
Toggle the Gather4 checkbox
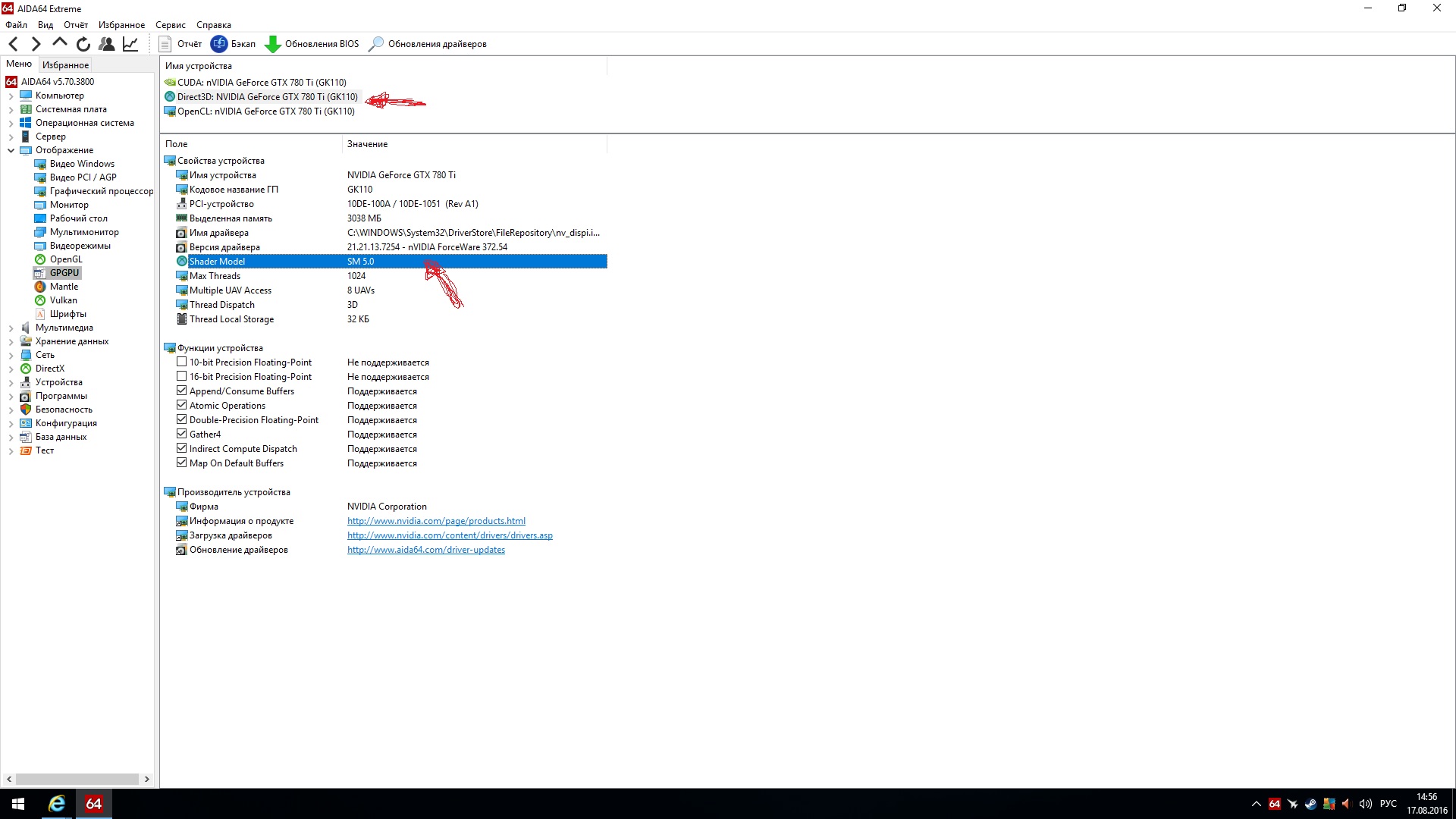click(182, 435)
